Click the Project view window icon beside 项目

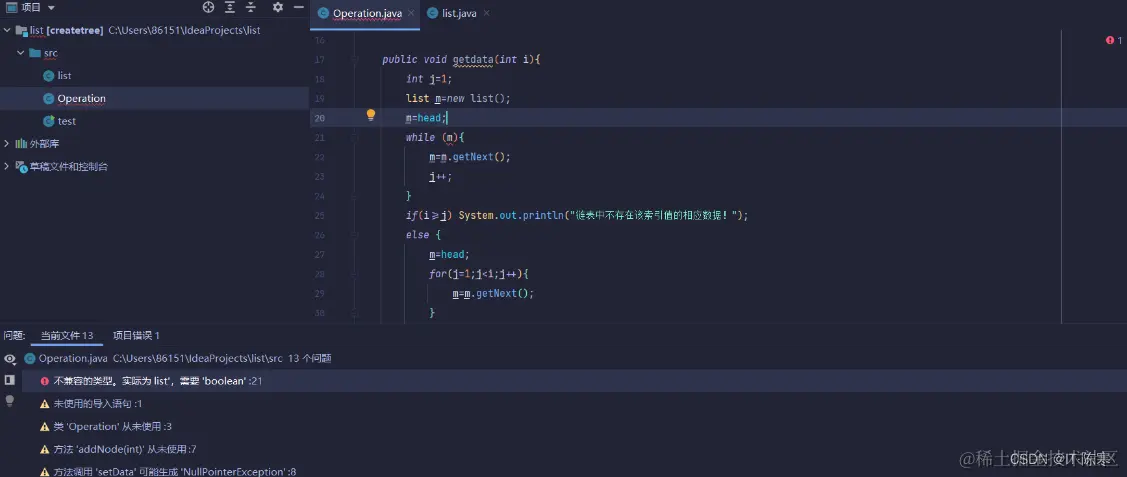(x=11, y=7)
